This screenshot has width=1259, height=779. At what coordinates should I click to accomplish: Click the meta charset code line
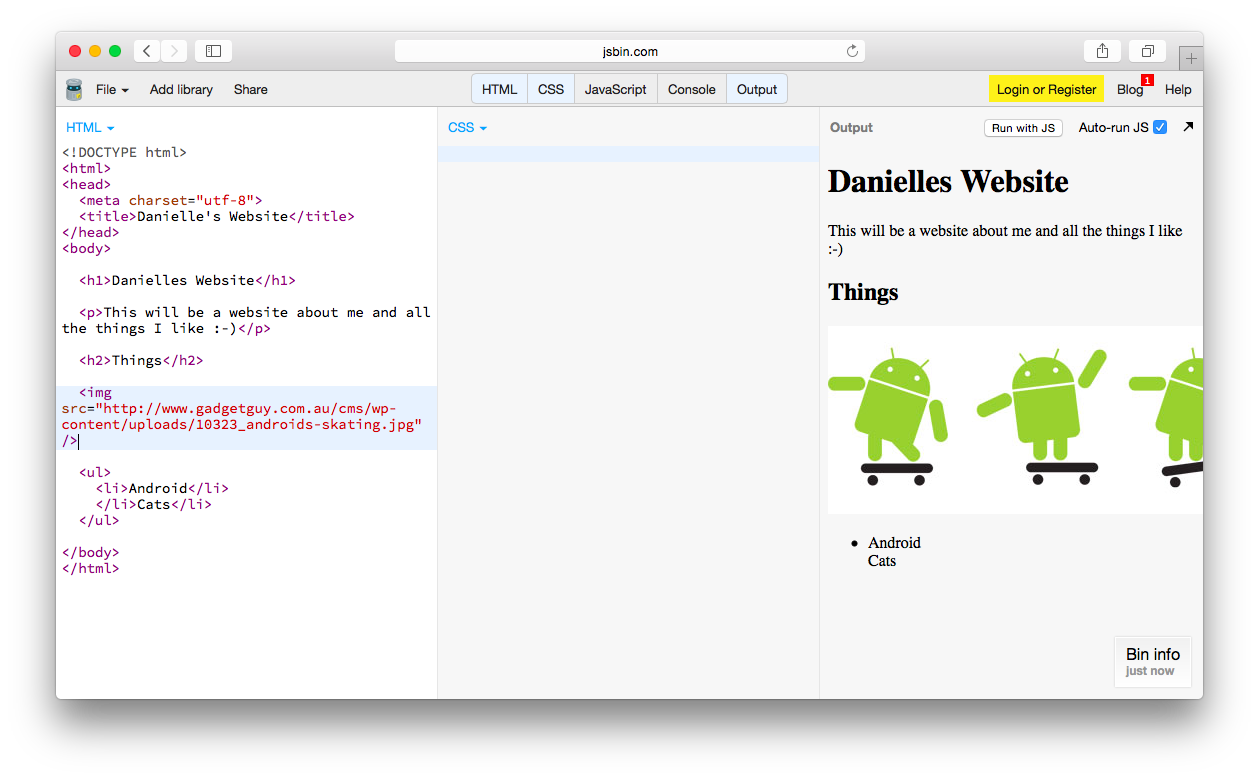click(170, 201)
